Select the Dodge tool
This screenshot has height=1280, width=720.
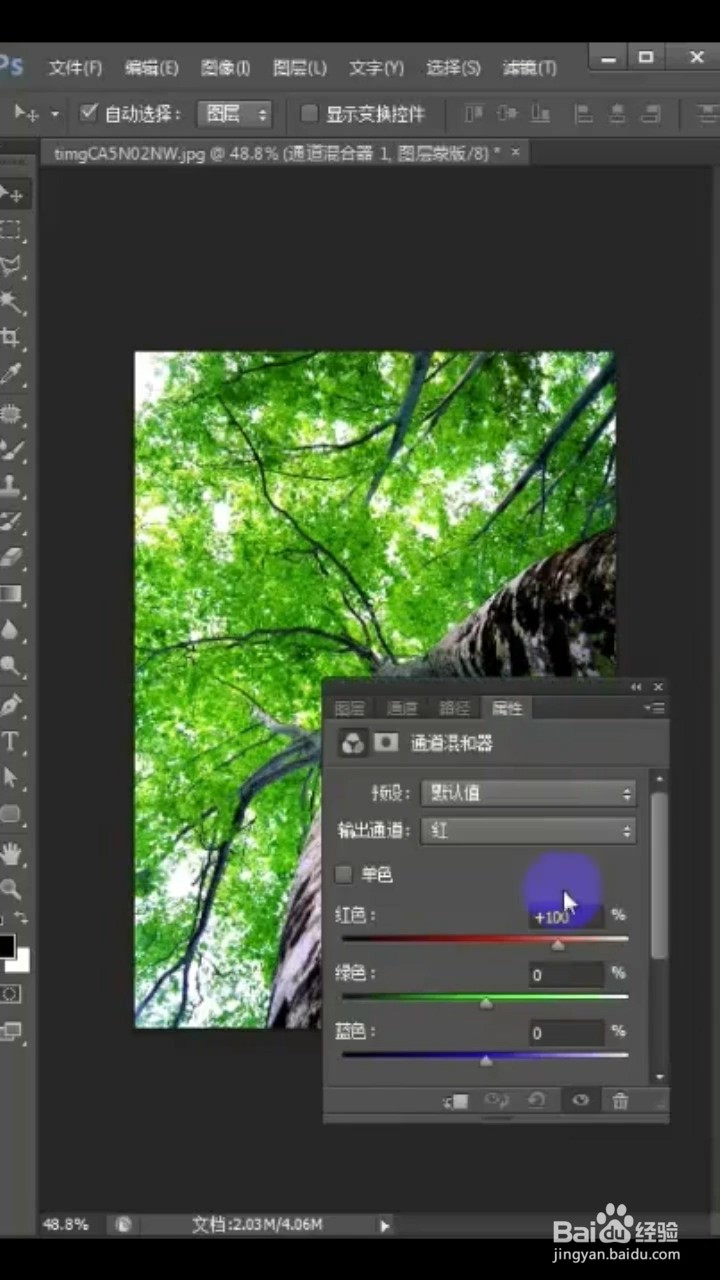[10, 667]
